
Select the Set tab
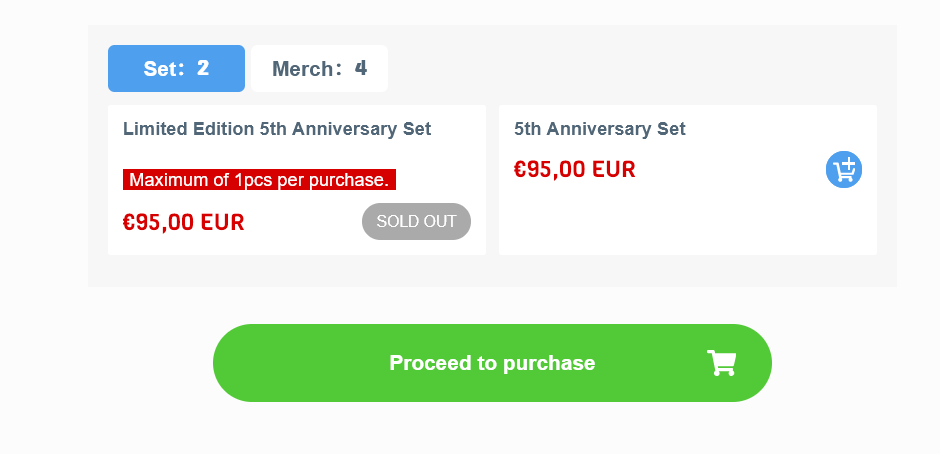coord(176,68)
